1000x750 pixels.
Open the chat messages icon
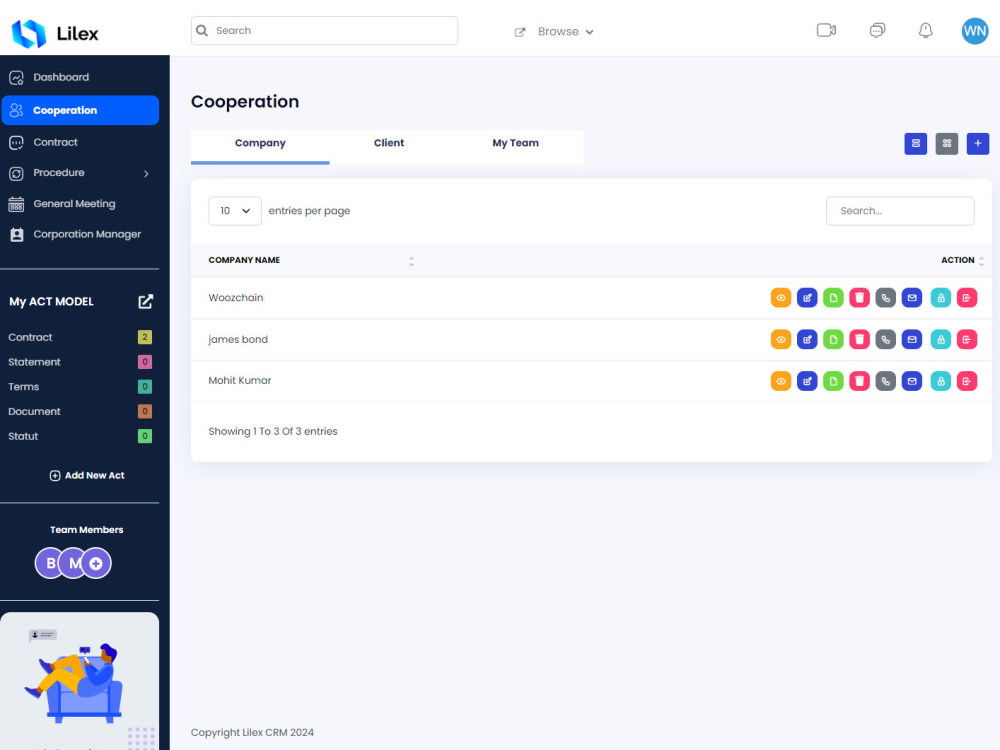tap(877, 31)
